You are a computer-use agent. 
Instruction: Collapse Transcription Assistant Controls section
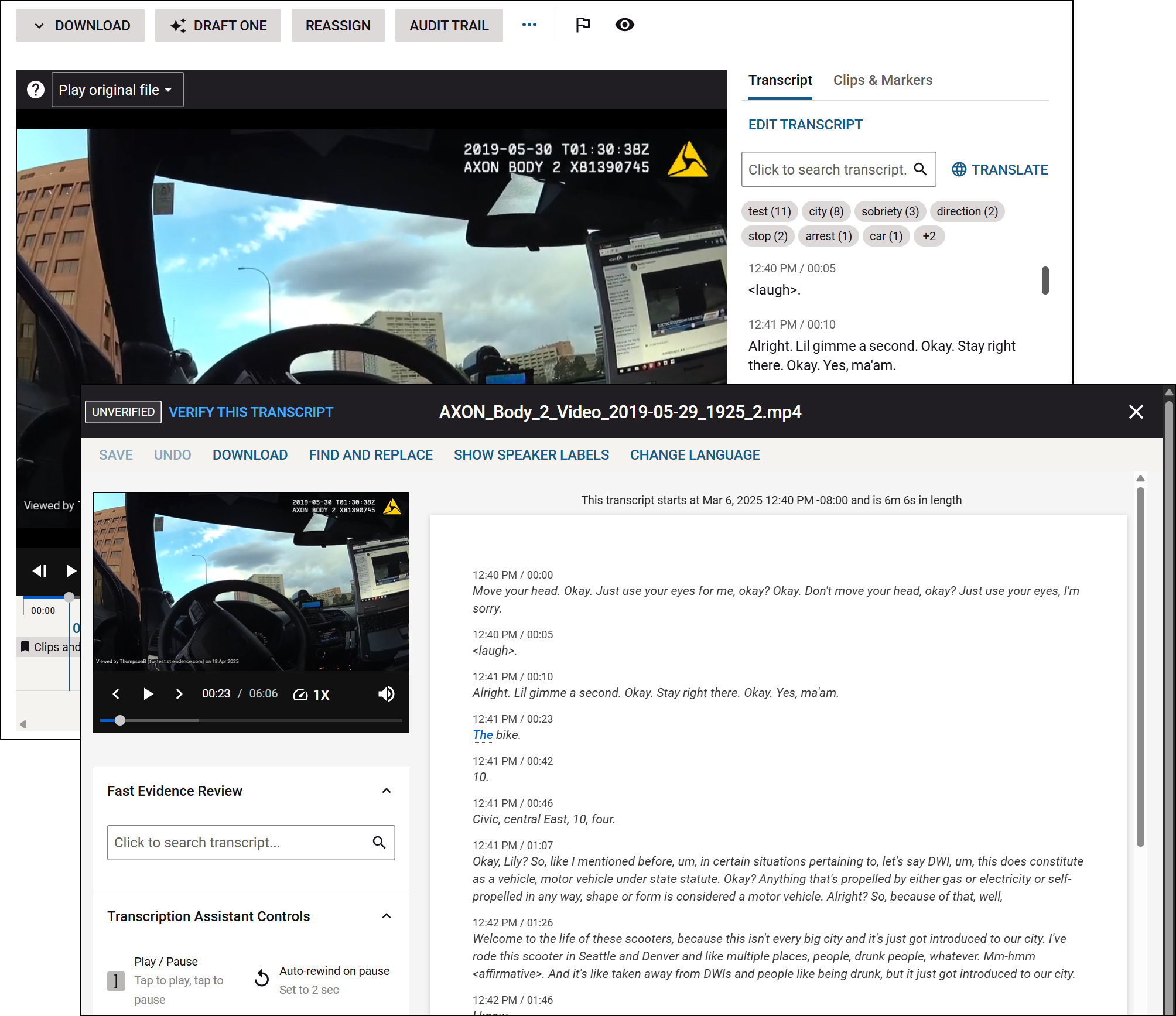pyautogui.click(x=387, y=916)
